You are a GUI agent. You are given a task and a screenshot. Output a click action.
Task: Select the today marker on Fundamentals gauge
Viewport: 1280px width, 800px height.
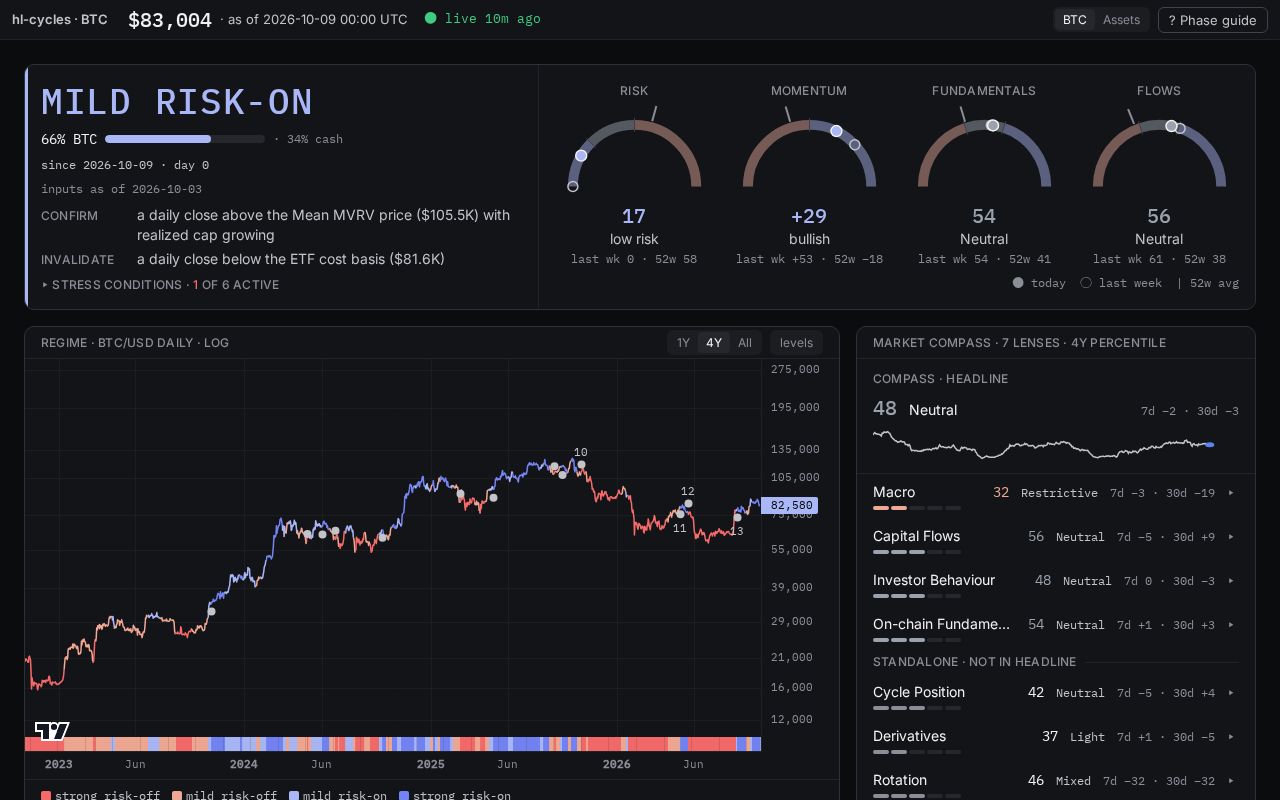tap(992, 125)
